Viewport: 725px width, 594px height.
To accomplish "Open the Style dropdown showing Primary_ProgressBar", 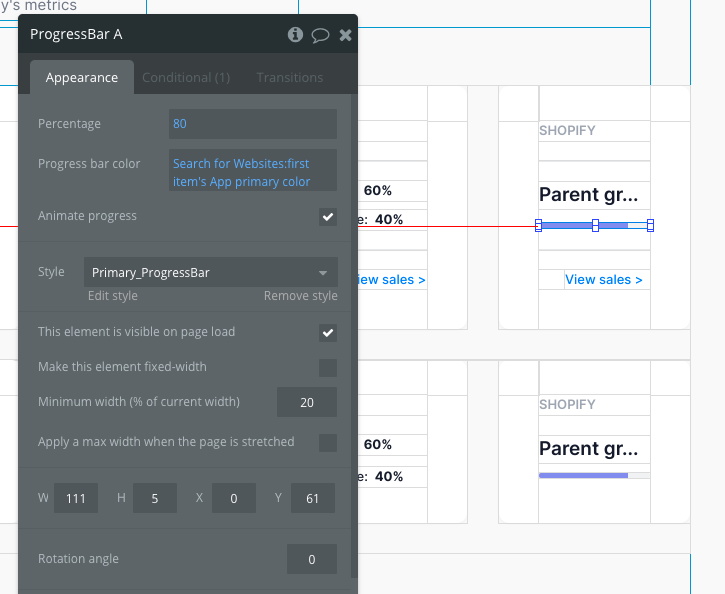I will 211,272.
